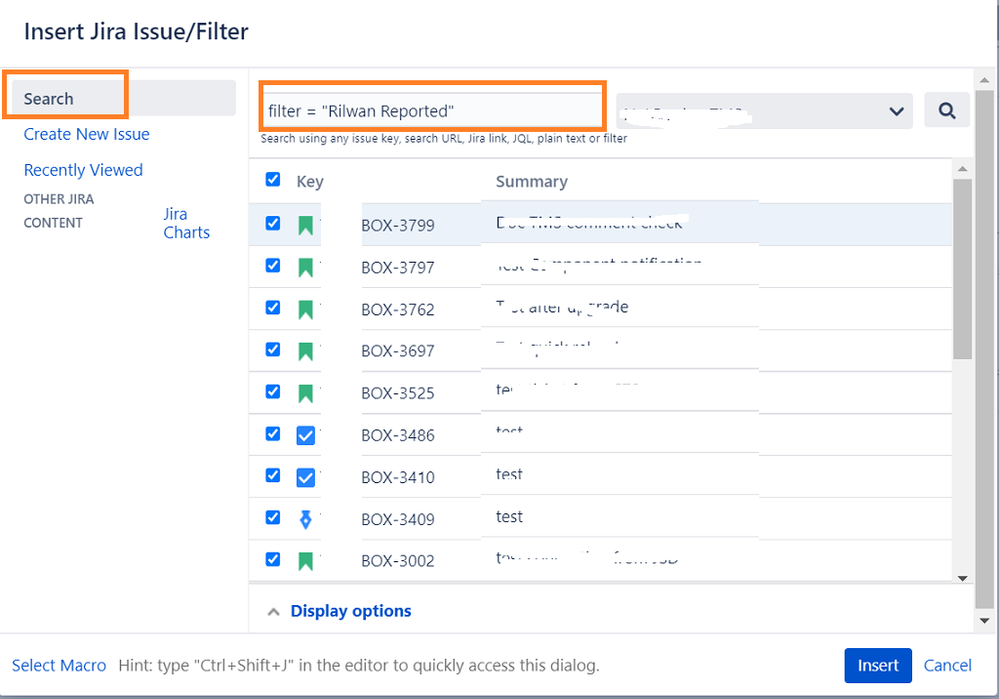Uncheck the BOX-3697 row checkbox
The width and height of the screenshot is (999, 699).
(273, 349)
